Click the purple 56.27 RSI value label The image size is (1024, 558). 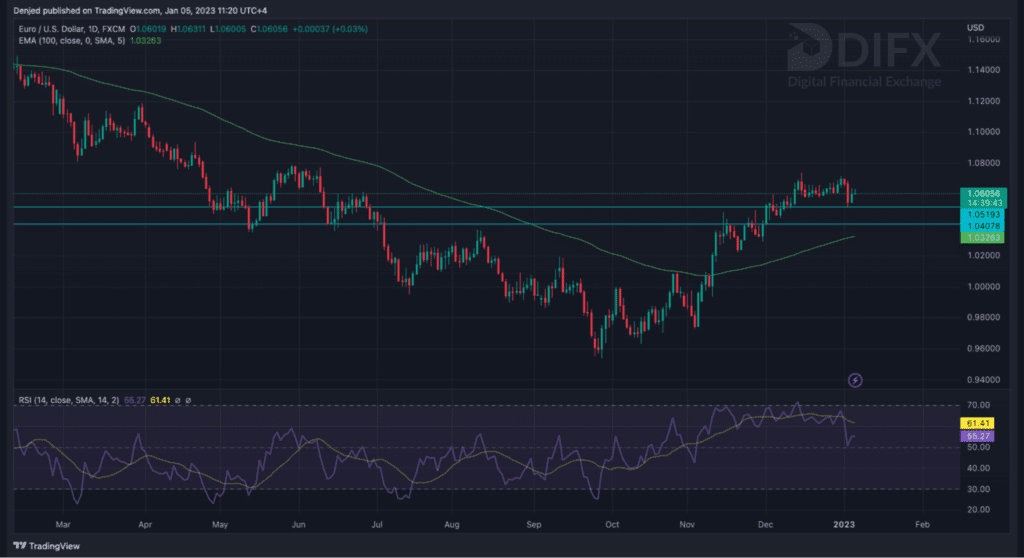click(x=980, y=437)
